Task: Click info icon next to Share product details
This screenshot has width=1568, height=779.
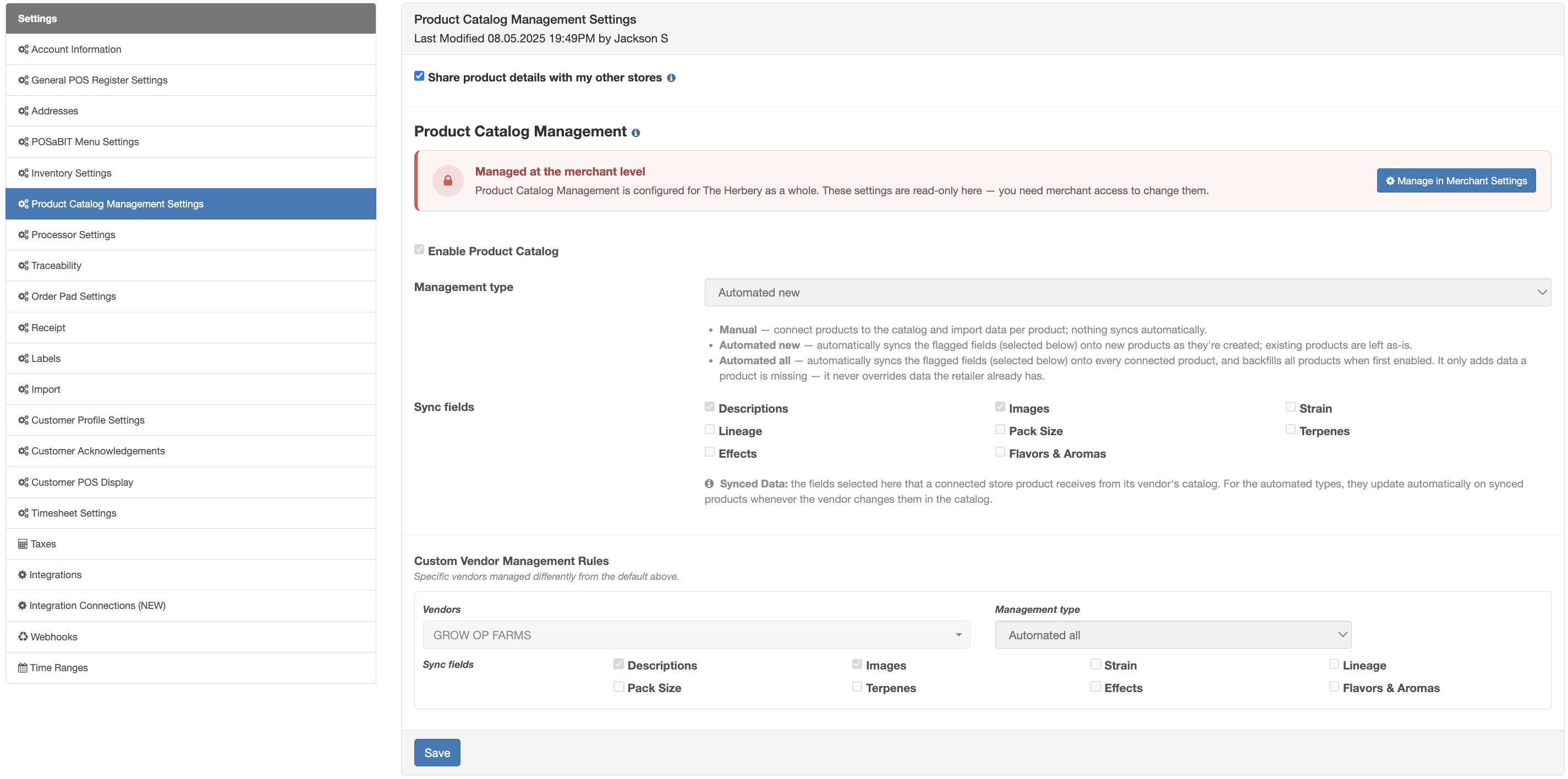Action: (671, 78)
